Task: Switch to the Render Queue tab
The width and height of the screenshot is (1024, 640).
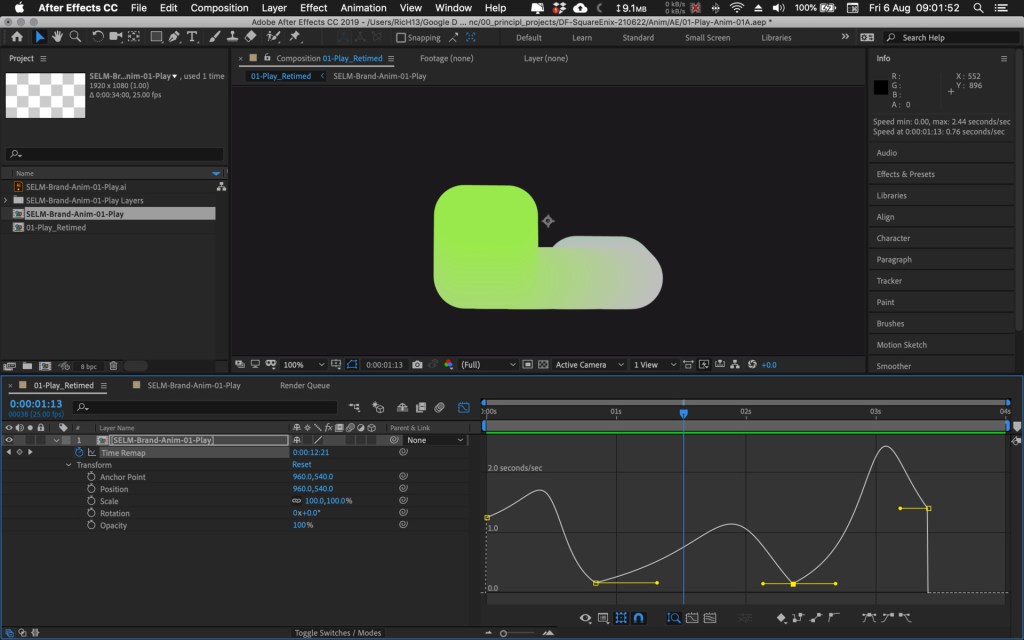Action: coord(305,385)
